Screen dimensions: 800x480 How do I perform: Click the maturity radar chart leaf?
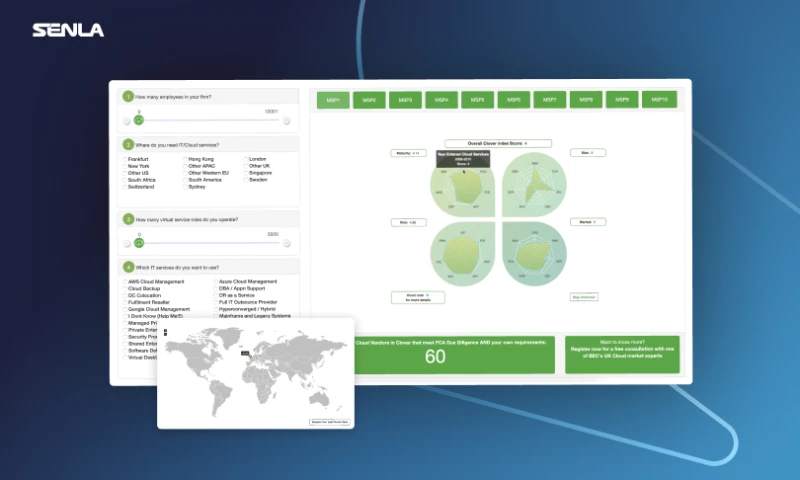point(462,186)
